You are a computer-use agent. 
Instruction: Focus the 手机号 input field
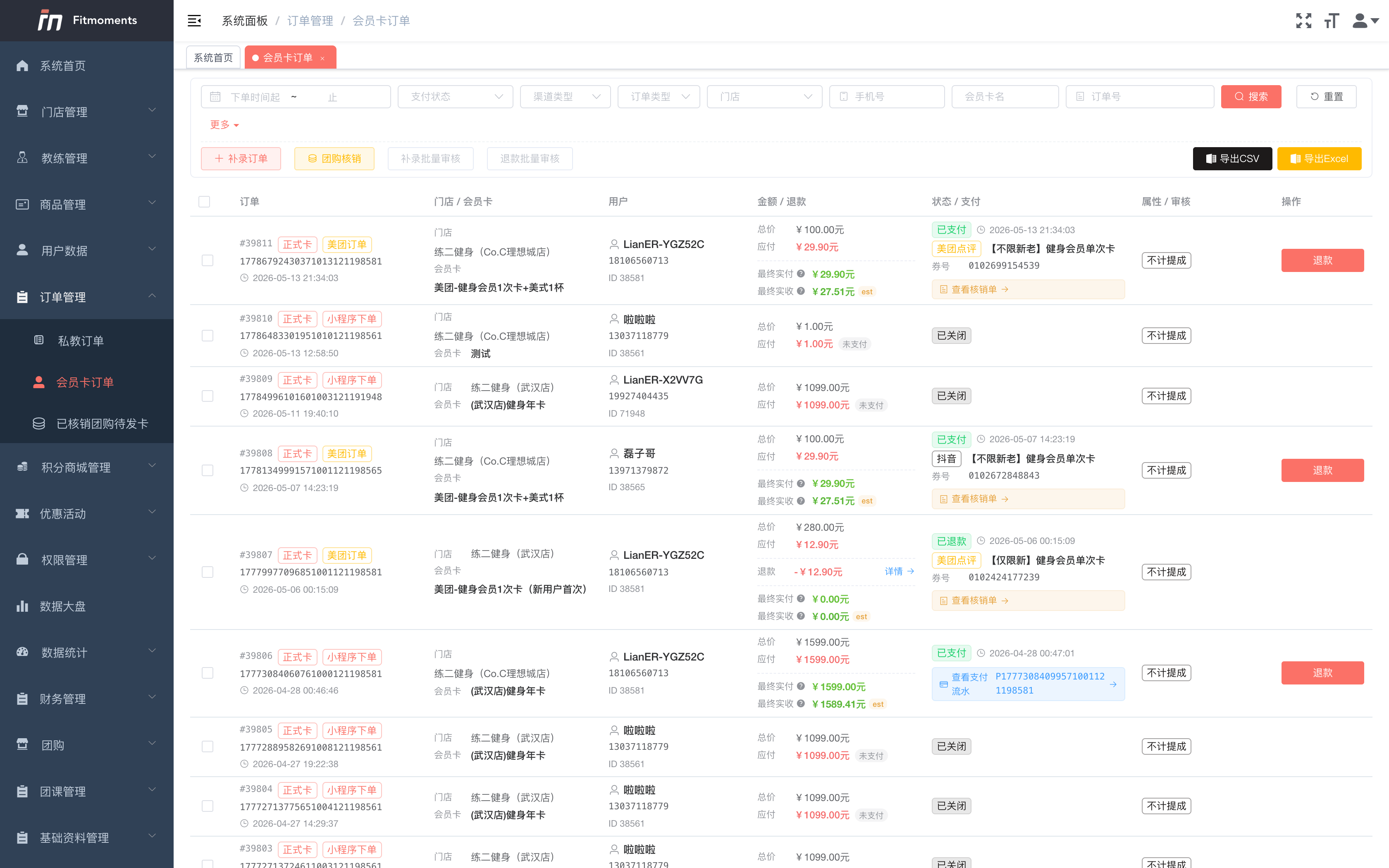tap(887, 96)
